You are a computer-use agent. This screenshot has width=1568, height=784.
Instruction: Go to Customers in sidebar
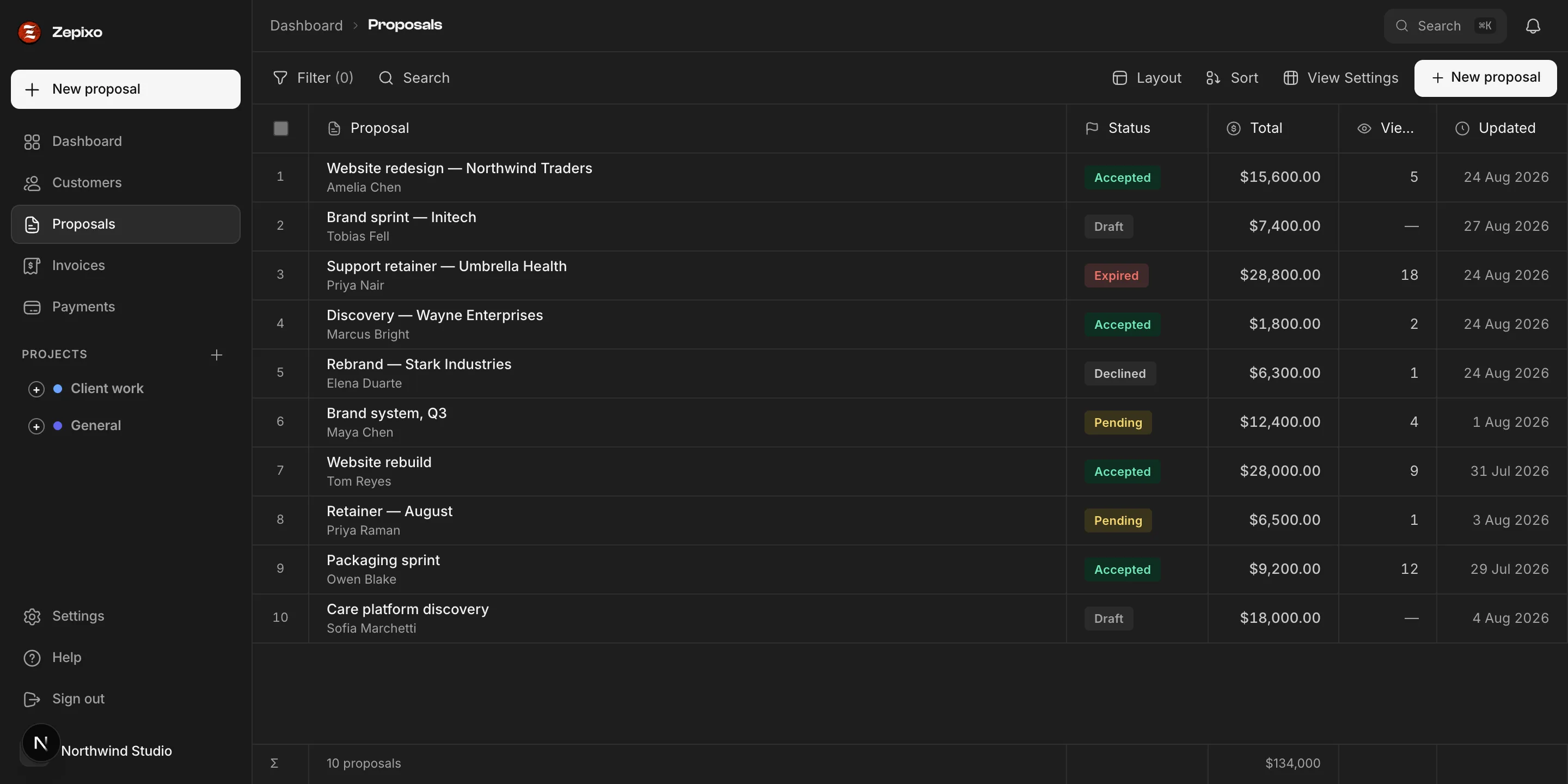[x=125, y=183]
